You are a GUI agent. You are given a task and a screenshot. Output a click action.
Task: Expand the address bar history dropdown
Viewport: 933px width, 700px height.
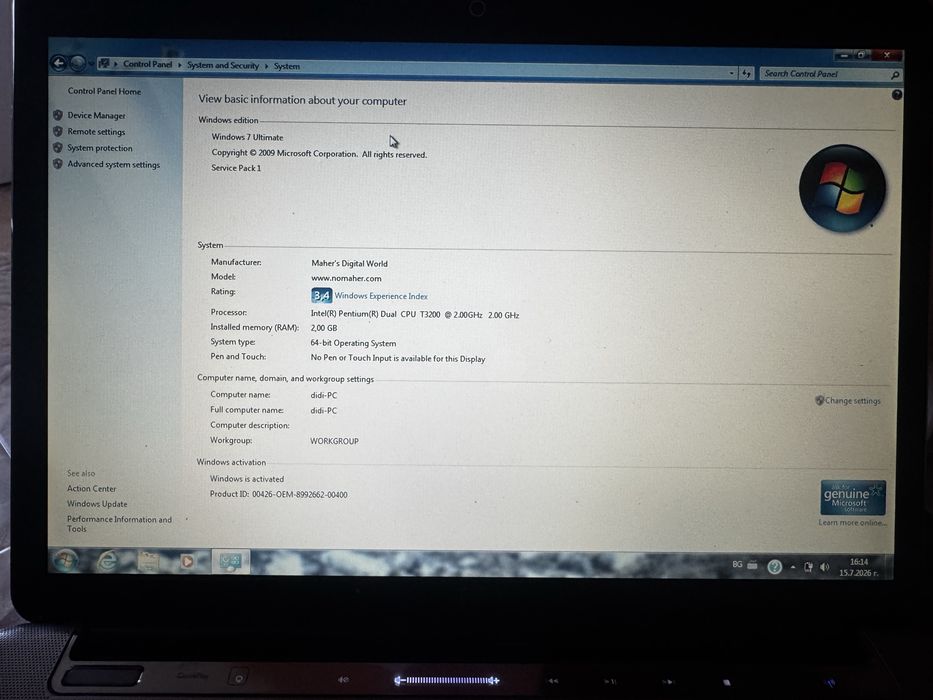tap(731, 73)
